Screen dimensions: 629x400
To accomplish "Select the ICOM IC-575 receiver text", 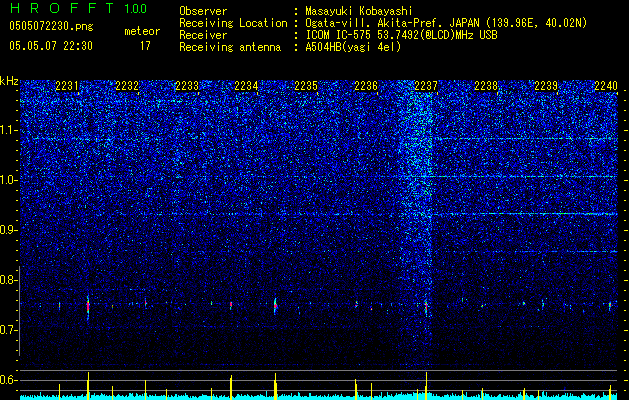I will [x=401, y=35].
